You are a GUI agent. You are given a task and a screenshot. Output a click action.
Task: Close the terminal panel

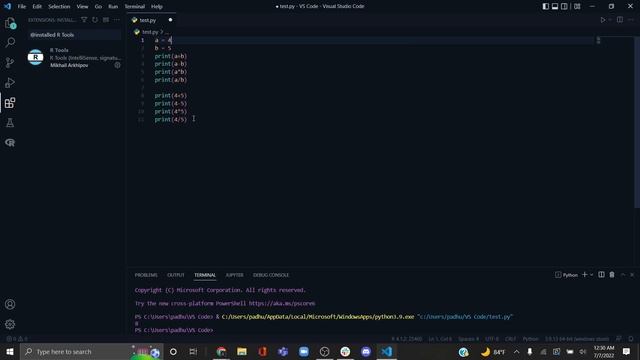tap(632, 275)
